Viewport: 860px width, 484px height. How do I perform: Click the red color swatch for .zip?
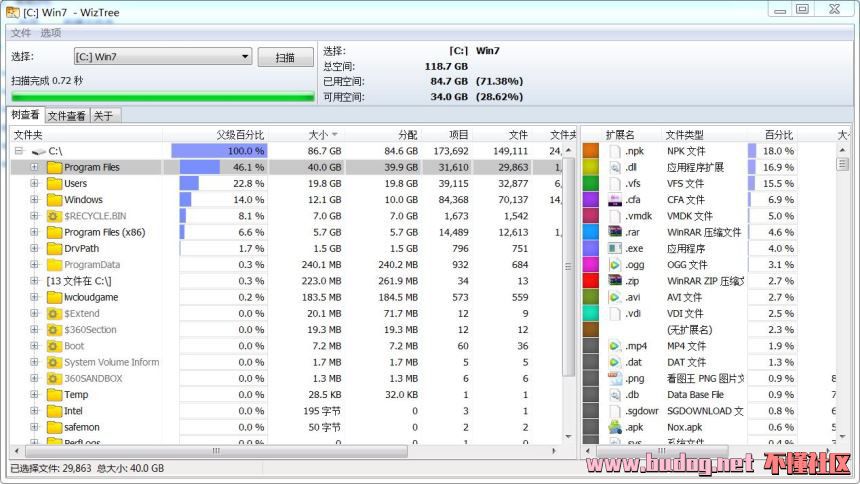591,281
